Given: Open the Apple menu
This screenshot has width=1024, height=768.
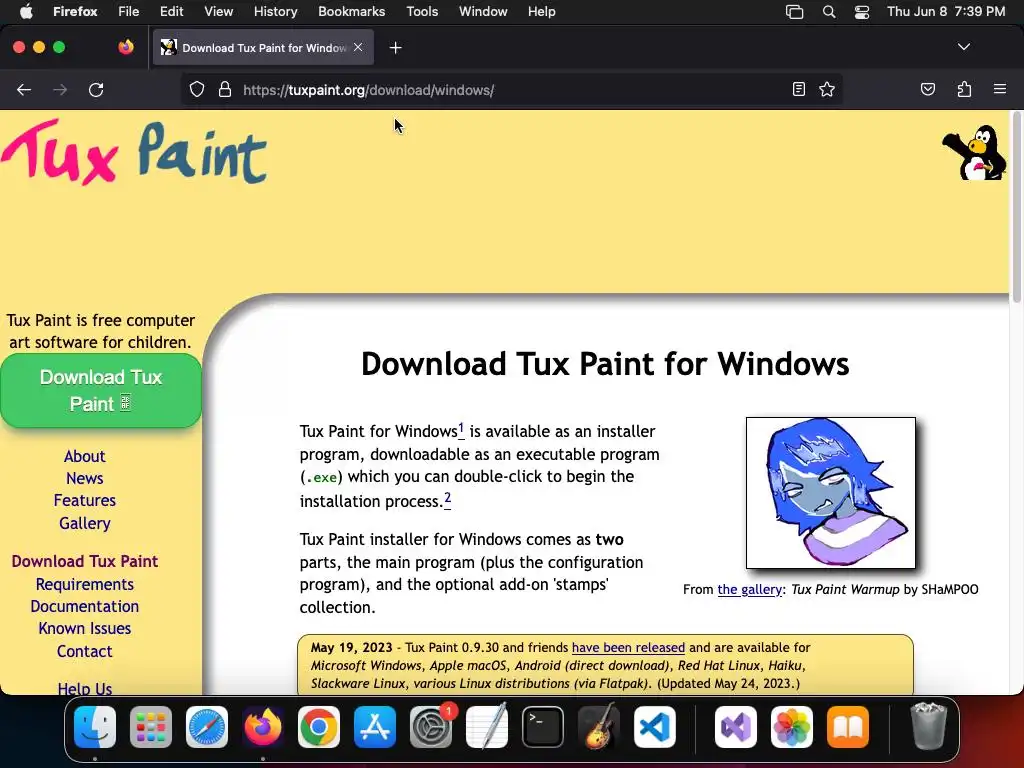Looking at the screenshot, I should 26,11.
